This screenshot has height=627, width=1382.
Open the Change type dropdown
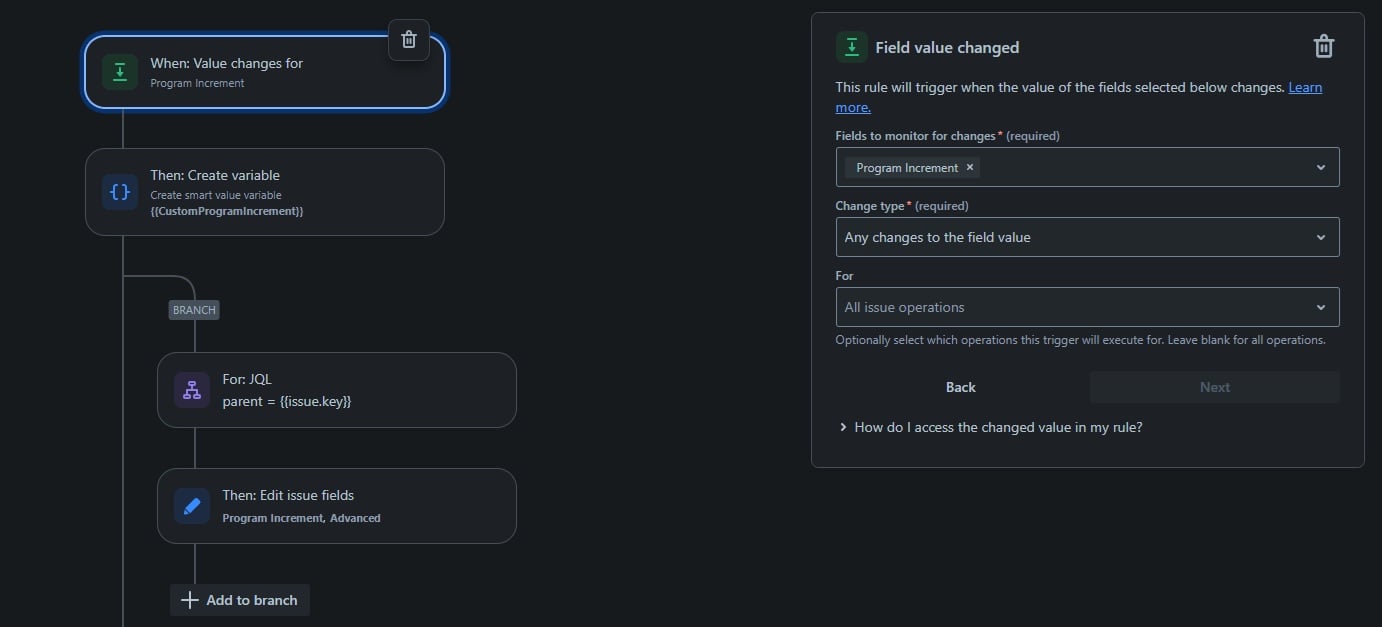(x=1087, y=237)
